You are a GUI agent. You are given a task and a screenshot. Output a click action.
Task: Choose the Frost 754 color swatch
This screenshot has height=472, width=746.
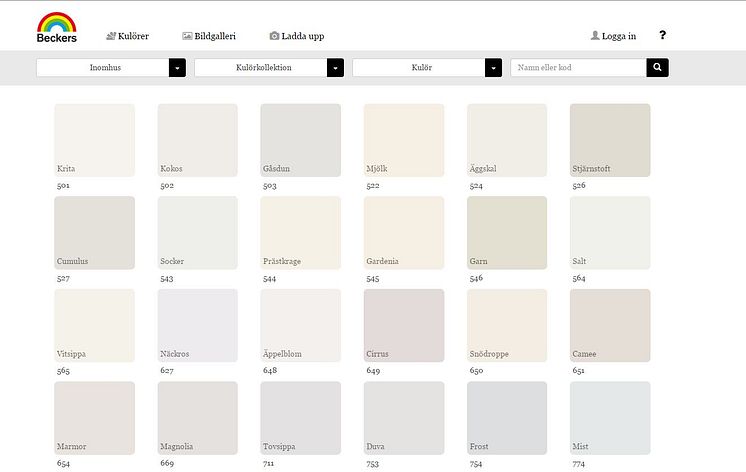pos(507,418)
